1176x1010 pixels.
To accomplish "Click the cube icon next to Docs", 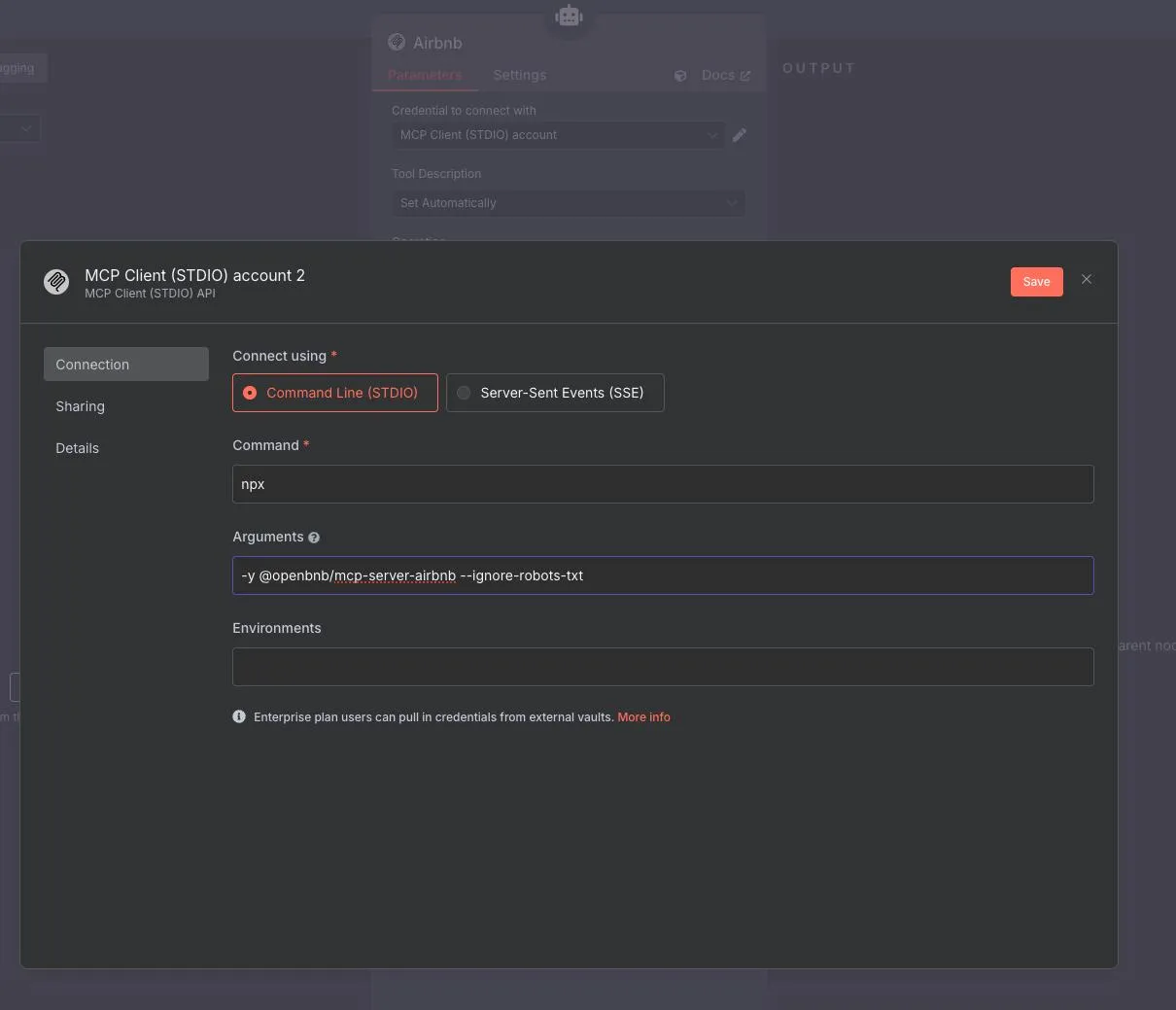I will (680, 76).
